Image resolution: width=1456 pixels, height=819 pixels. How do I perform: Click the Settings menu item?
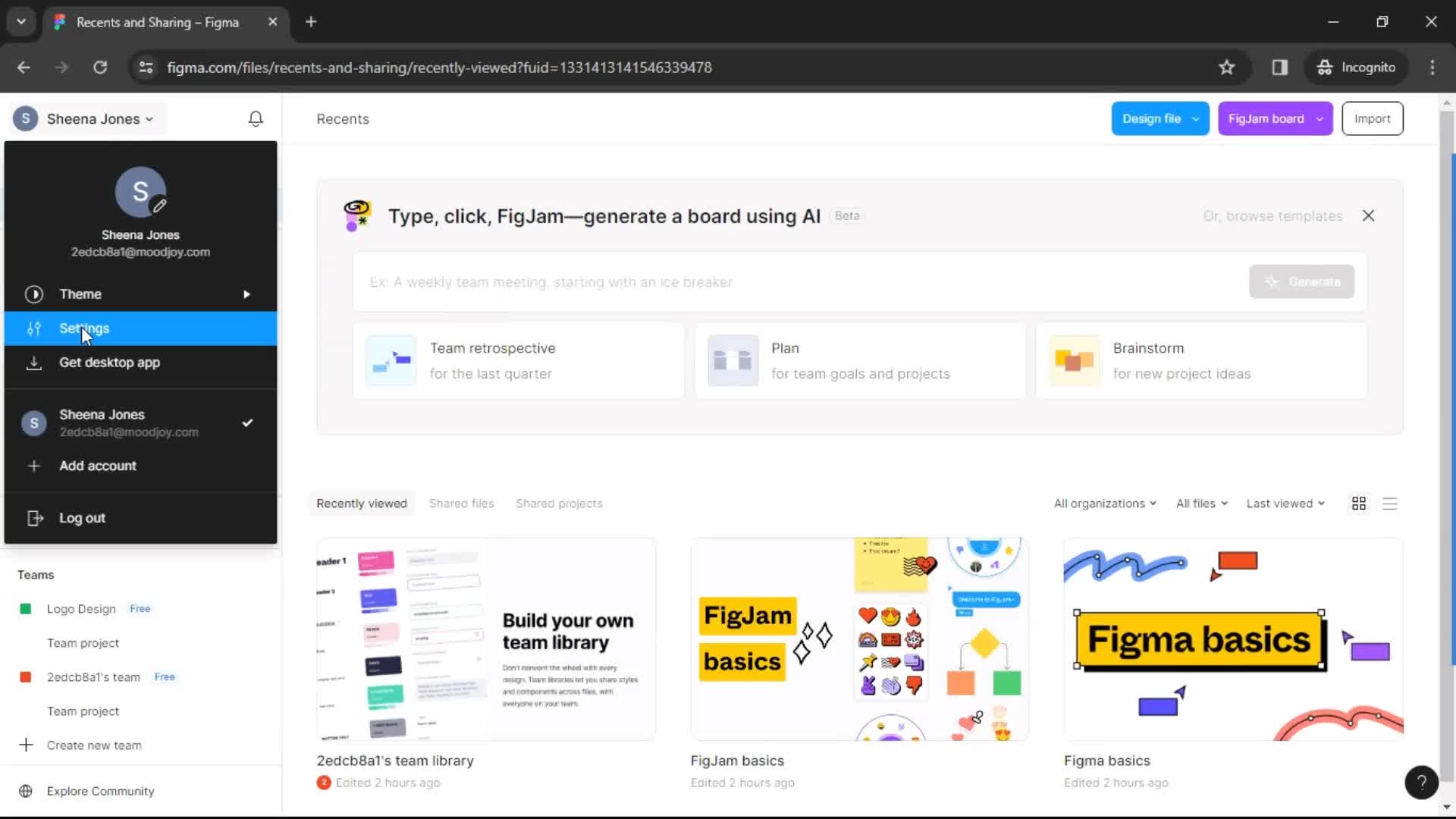pyautogui.click(x=84, y=328)
